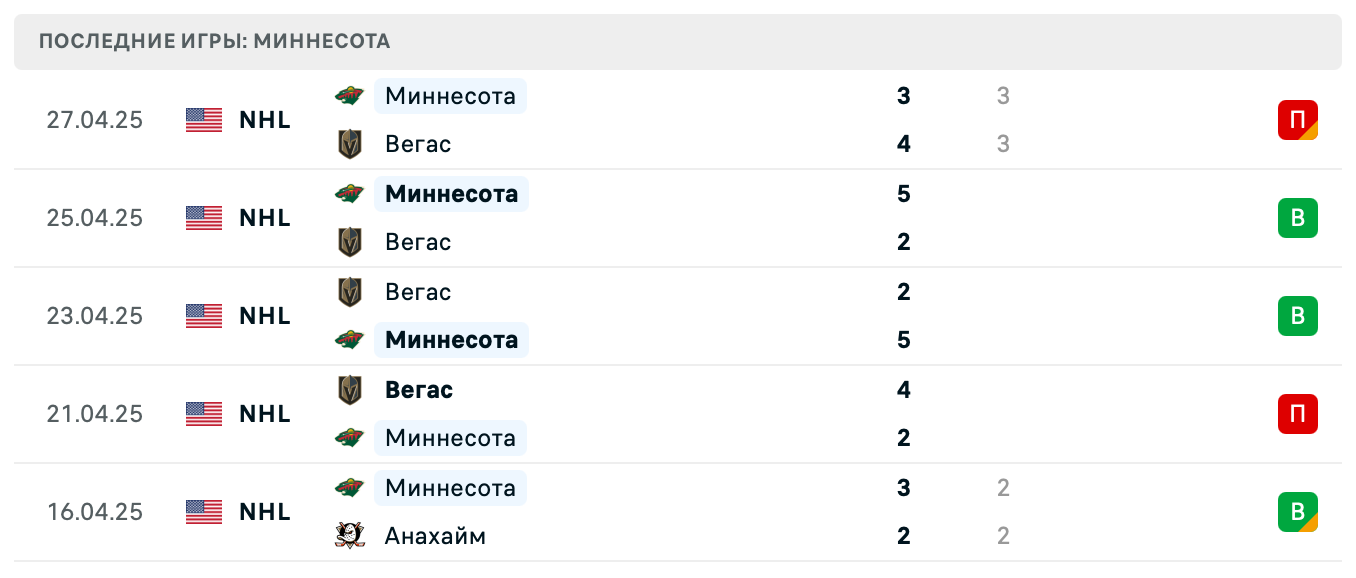Image resolution: width=1356 pixels, height=578 pixels.
Task: Click the NHL league label for 23.04.25
Action: [265, 316]
